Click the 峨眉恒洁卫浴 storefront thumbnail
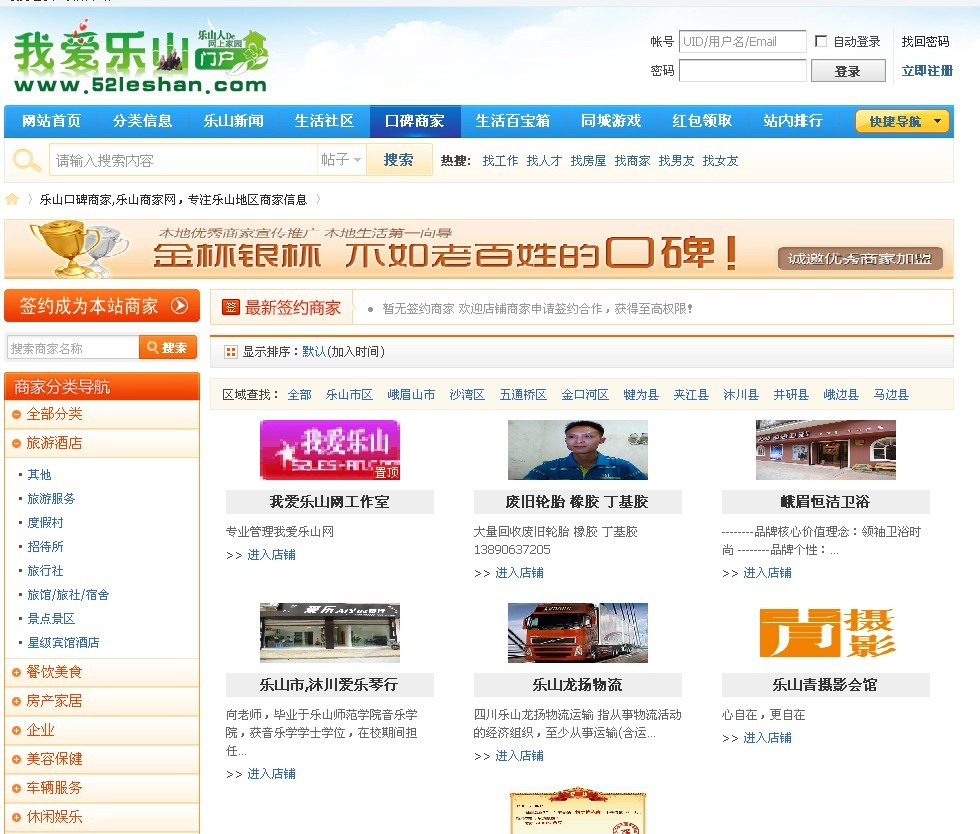 [826, 450]
